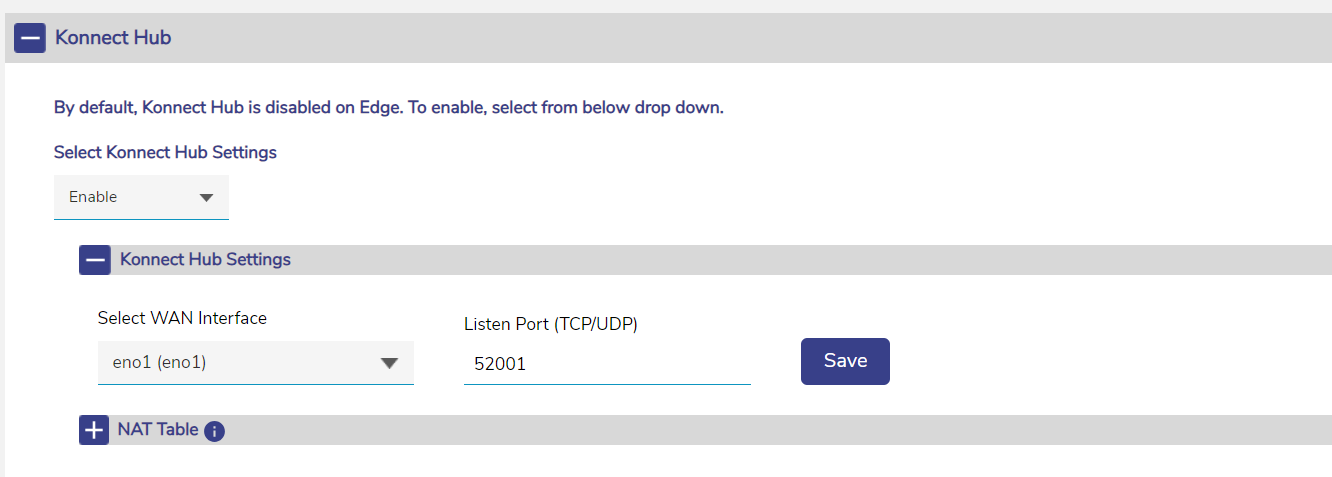Click the Enable dropdown arrow
The height and width of the screenshot is (477, 1332).
(207, 197)
